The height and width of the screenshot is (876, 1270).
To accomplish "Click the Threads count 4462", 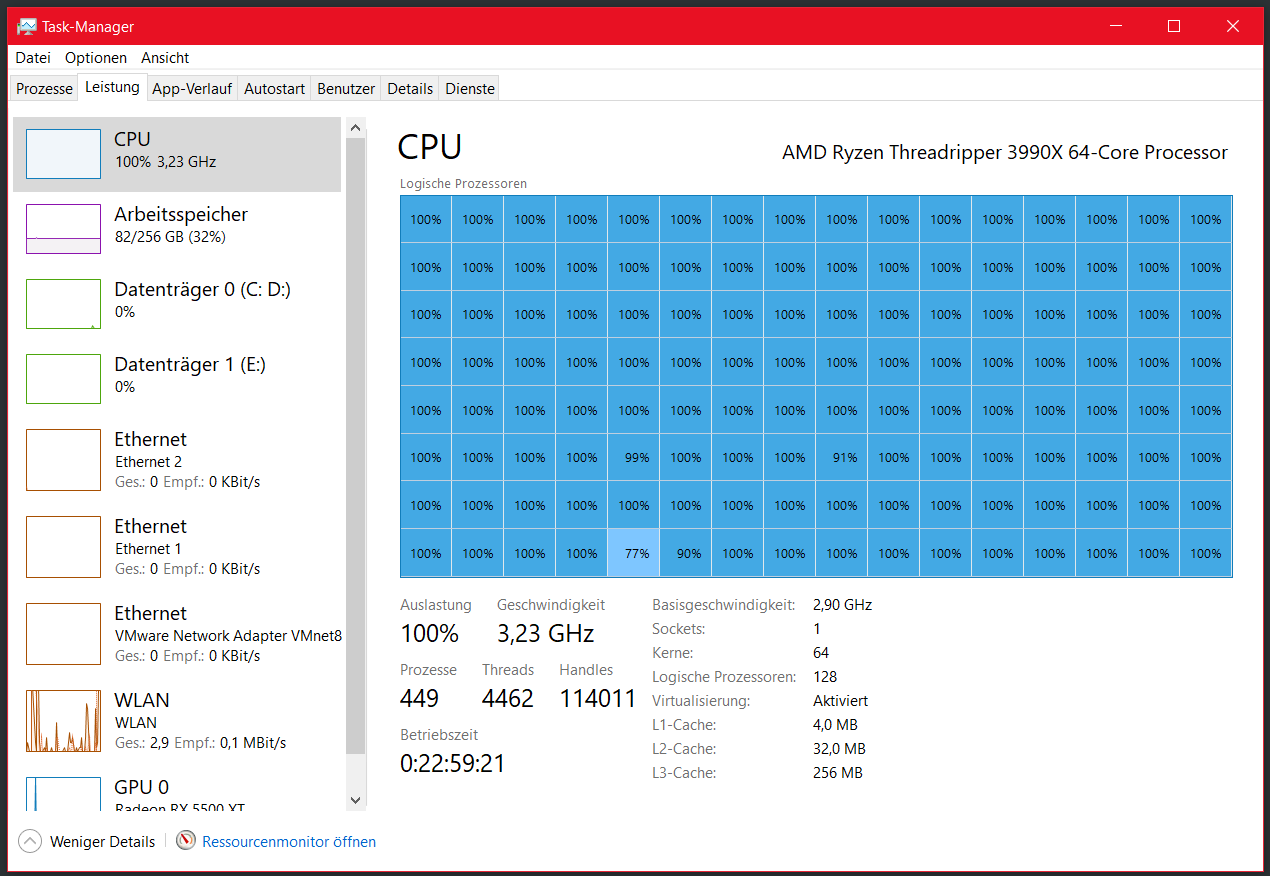I will 508,698.
